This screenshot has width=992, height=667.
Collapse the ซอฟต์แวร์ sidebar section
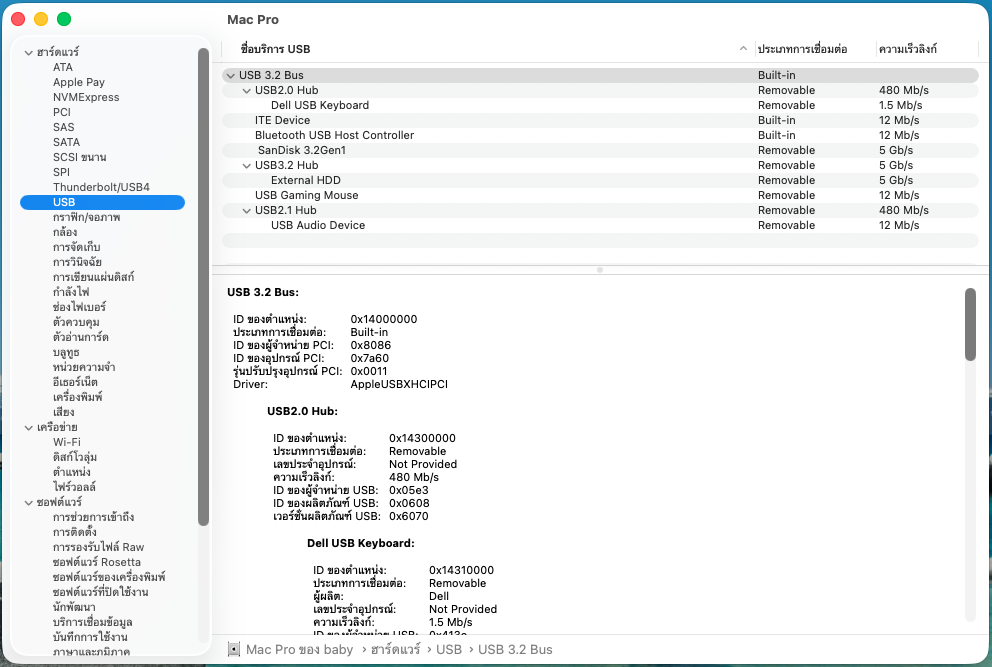(28, 503)
